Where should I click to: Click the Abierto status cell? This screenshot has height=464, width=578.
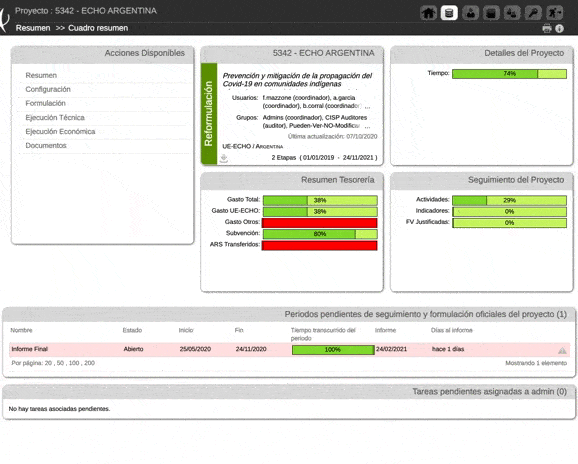point(133,349)
